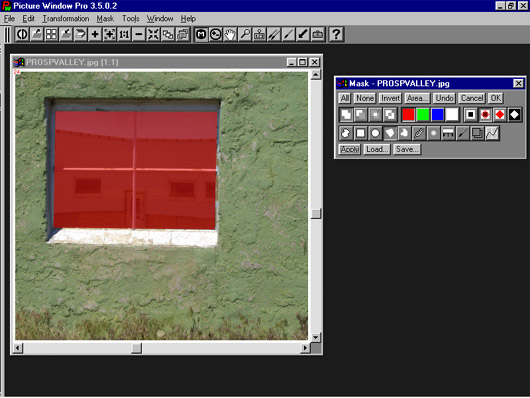The image size is (530, 398).
Task: Click the four-squares browse icon
Action: [x=51, y=34]
